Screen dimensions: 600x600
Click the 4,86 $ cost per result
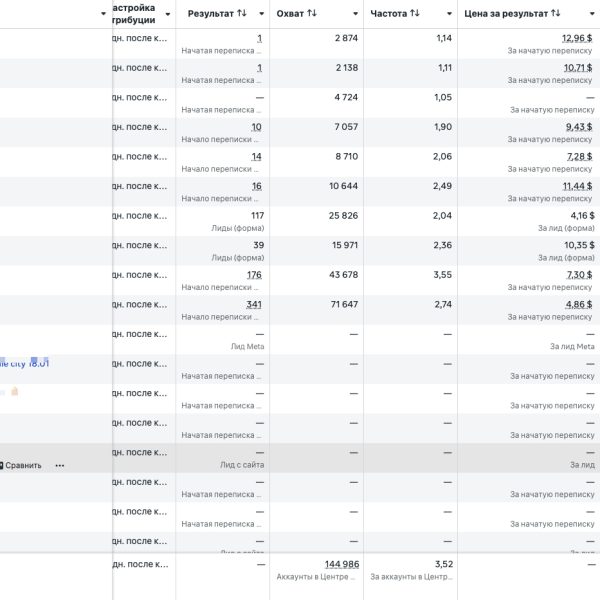579,304
